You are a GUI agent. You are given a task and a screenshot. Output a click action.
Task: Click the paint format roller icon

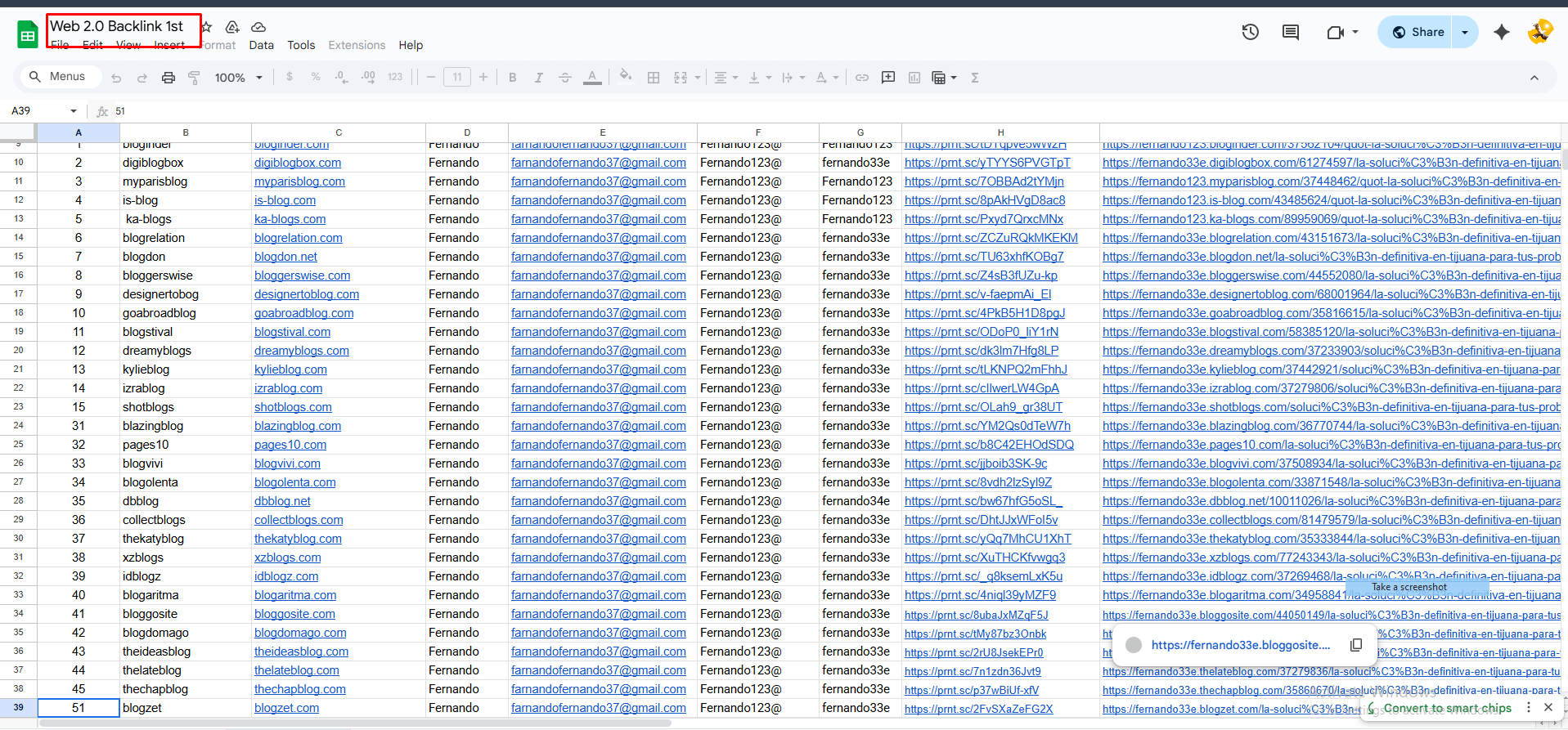click(194, 78)
